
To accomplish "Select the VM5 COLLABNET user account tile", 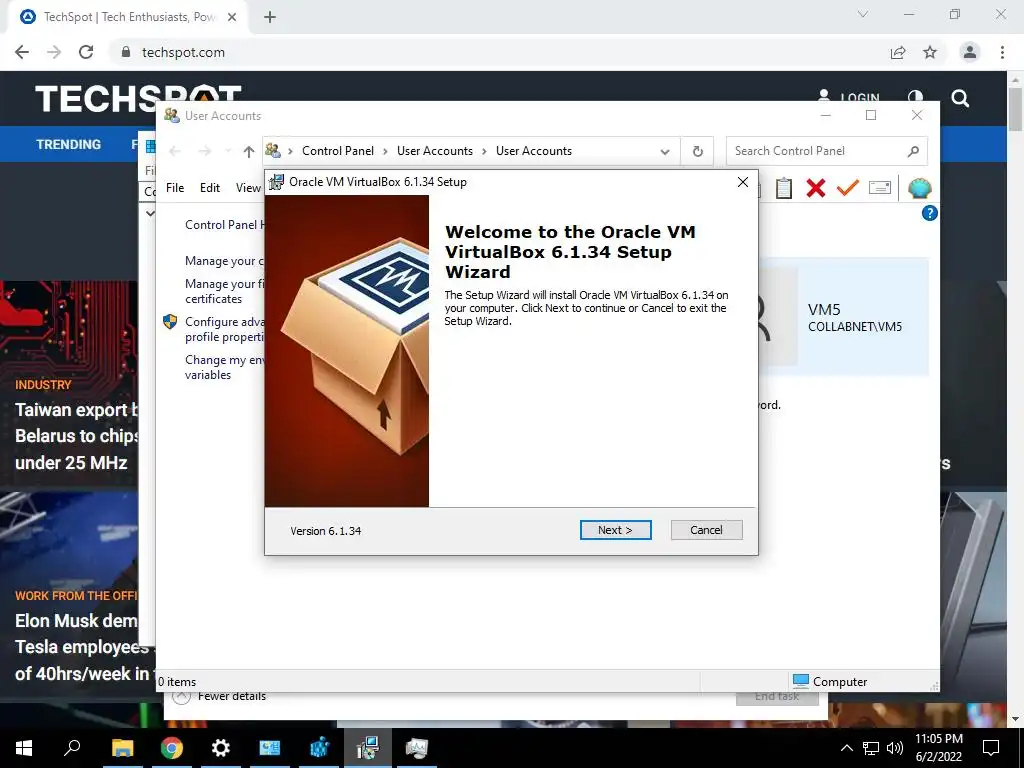I will click(x=844, y=317).
